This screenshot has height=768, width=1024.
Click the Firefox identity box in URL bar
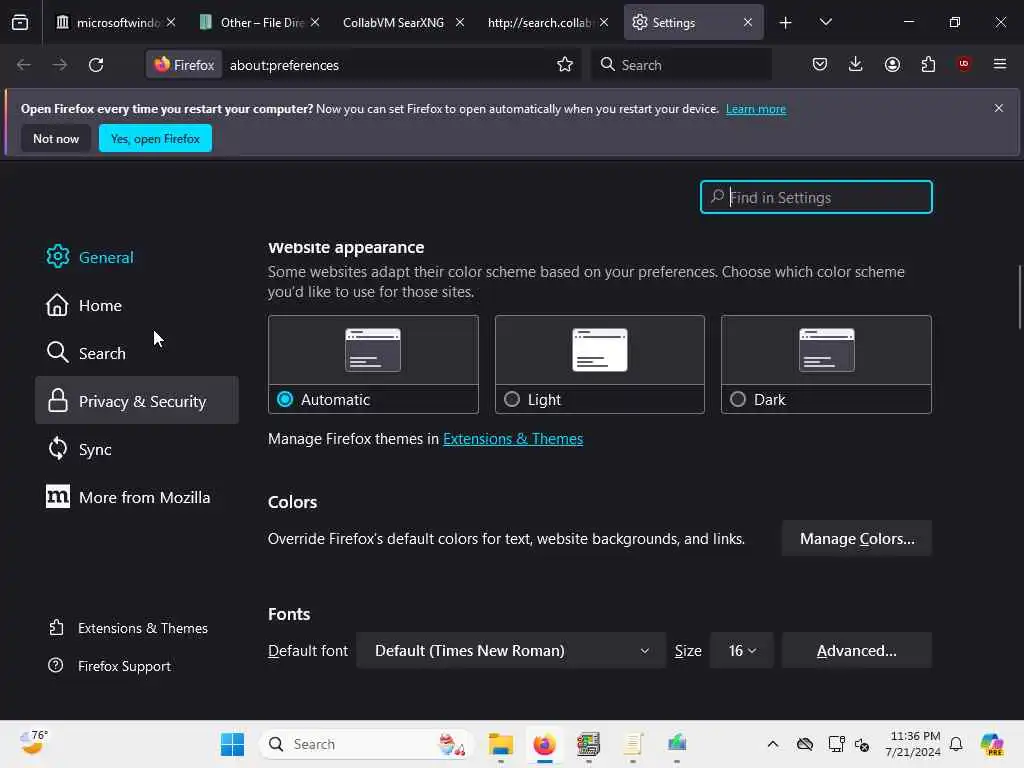click(184, 65)
